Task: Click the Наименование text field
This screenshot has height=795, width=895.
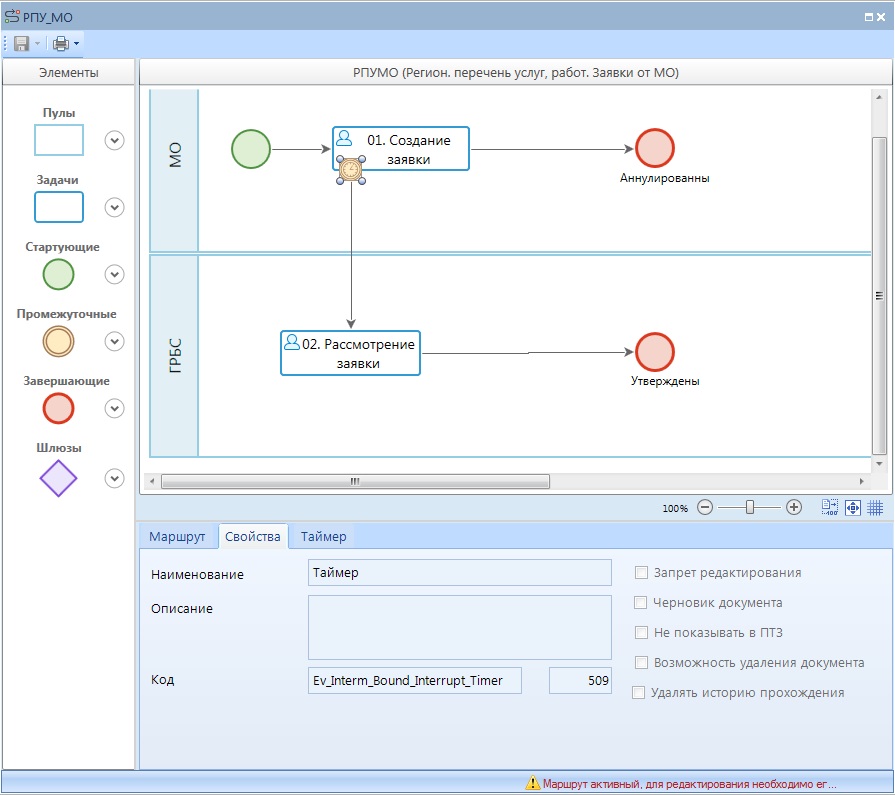Action: click(460, 573)
